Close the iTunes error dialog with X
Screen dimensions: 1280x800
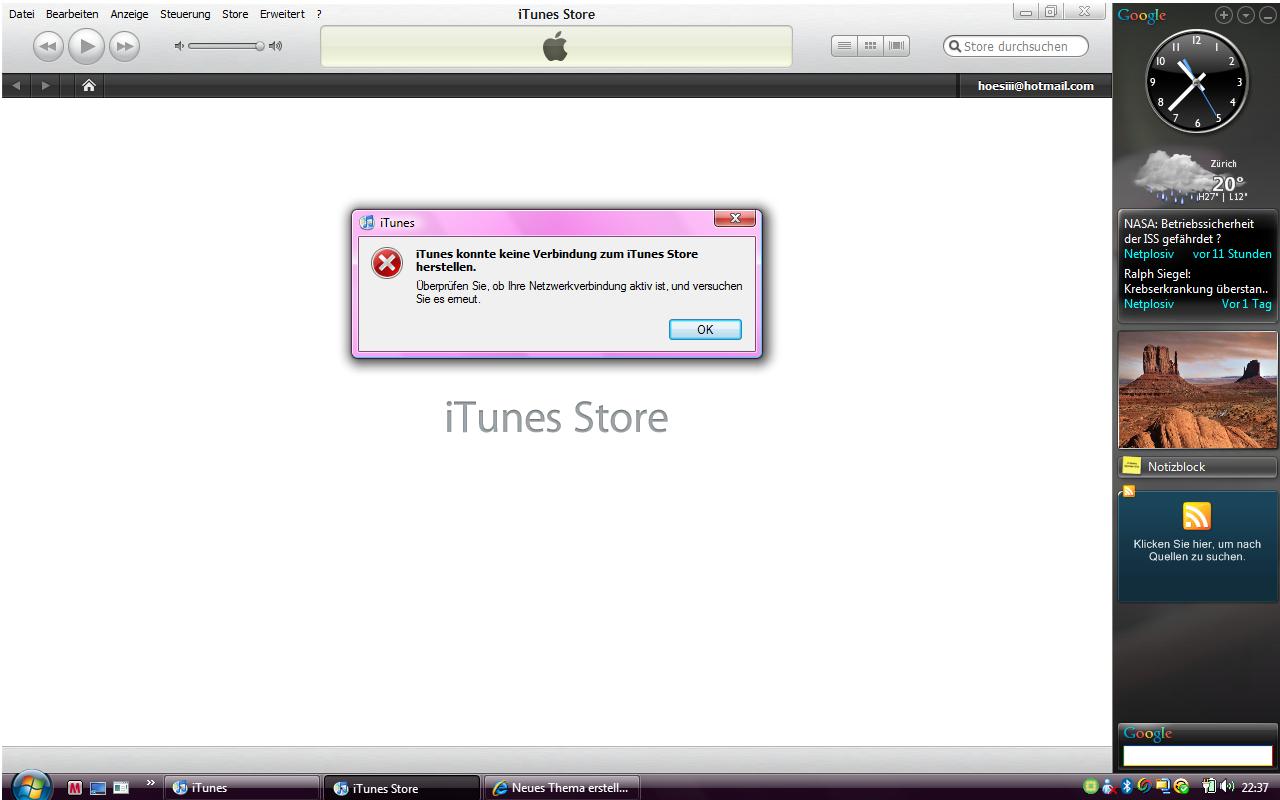(x=735, y=218)
